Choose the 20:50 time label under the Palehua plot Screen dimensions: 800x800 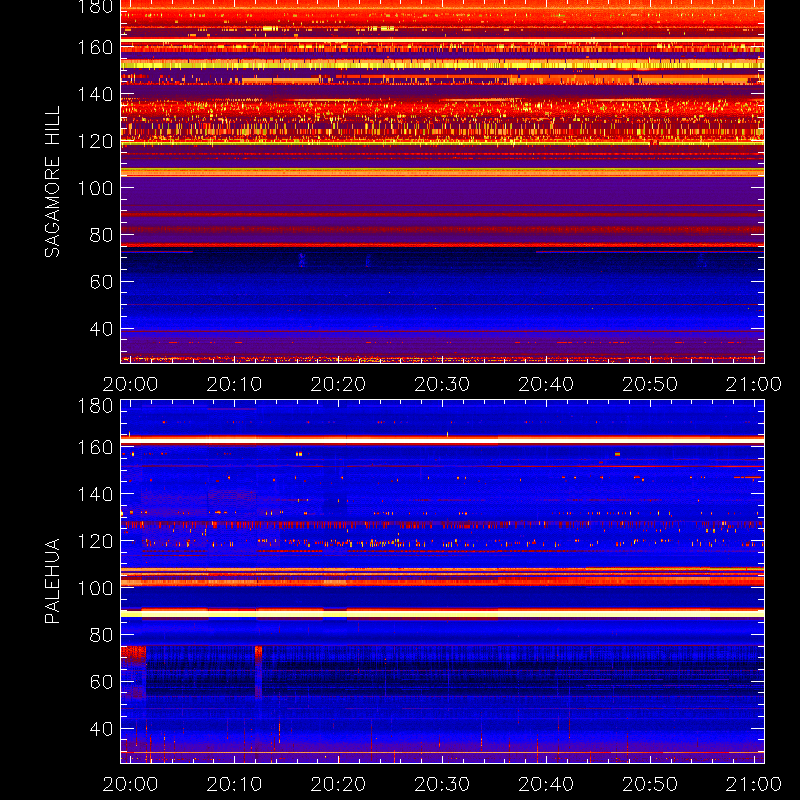[x=650, y=784]
